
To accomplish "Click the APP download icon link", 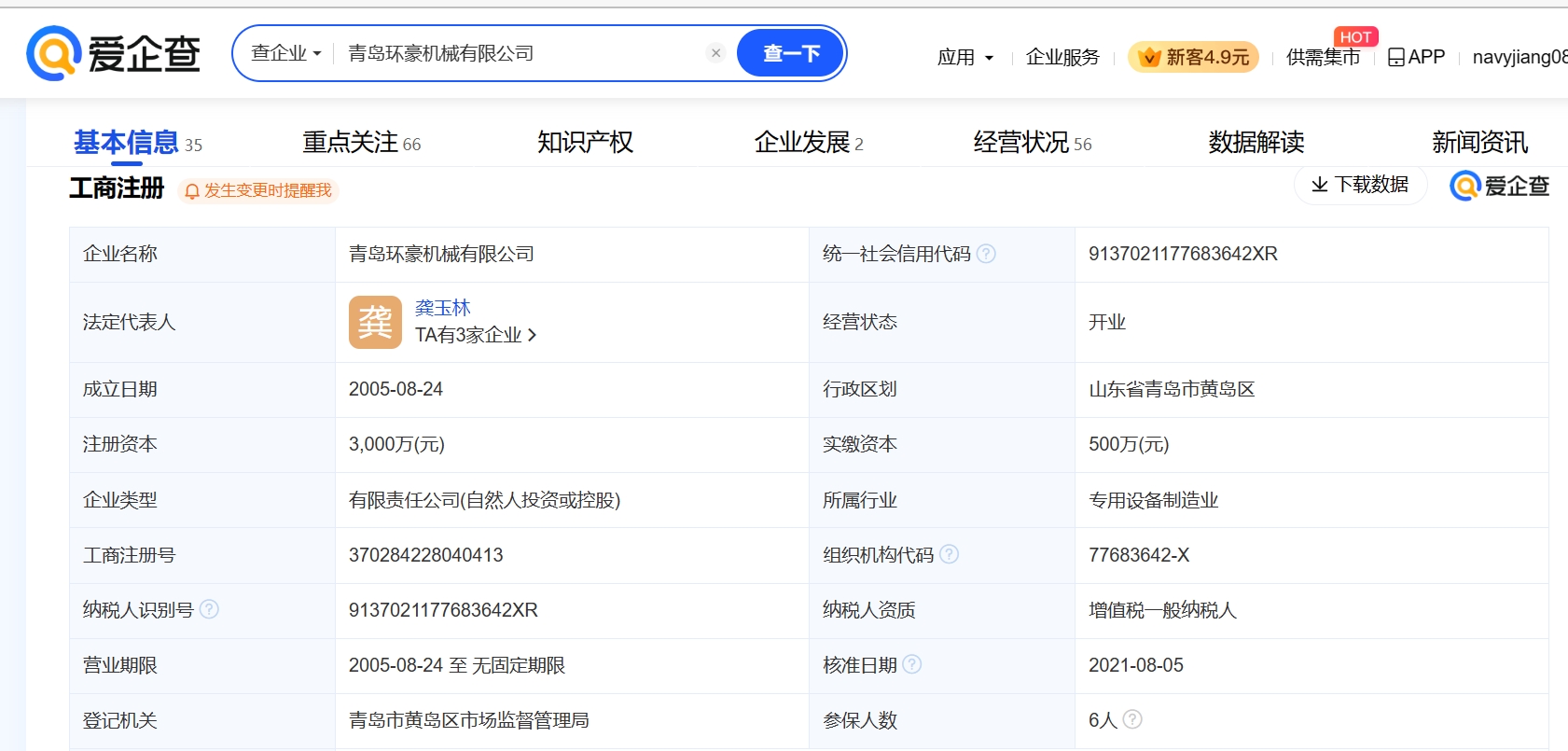I will point(1416,57).
